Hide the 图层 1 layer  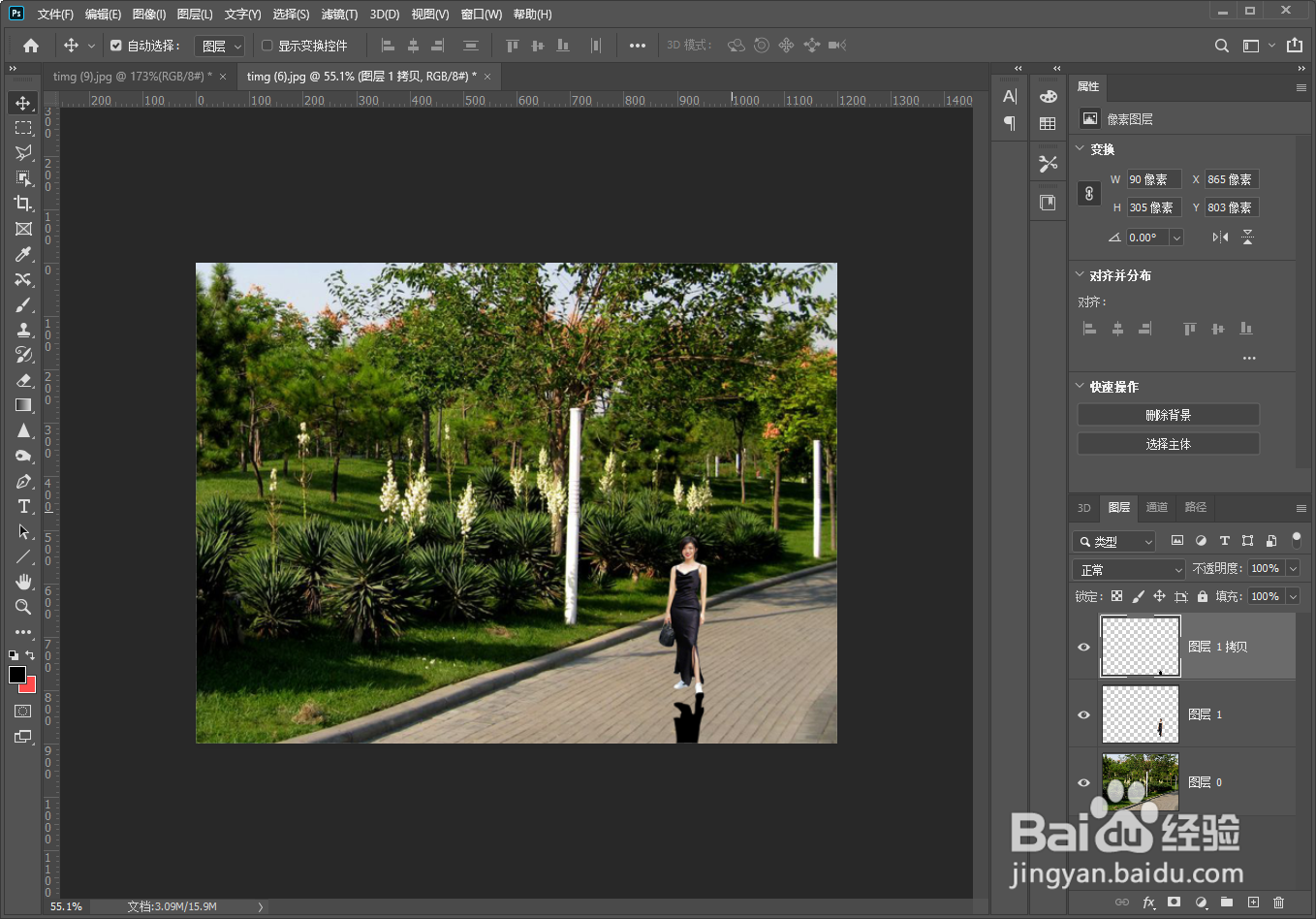(x=1083, y=714)
